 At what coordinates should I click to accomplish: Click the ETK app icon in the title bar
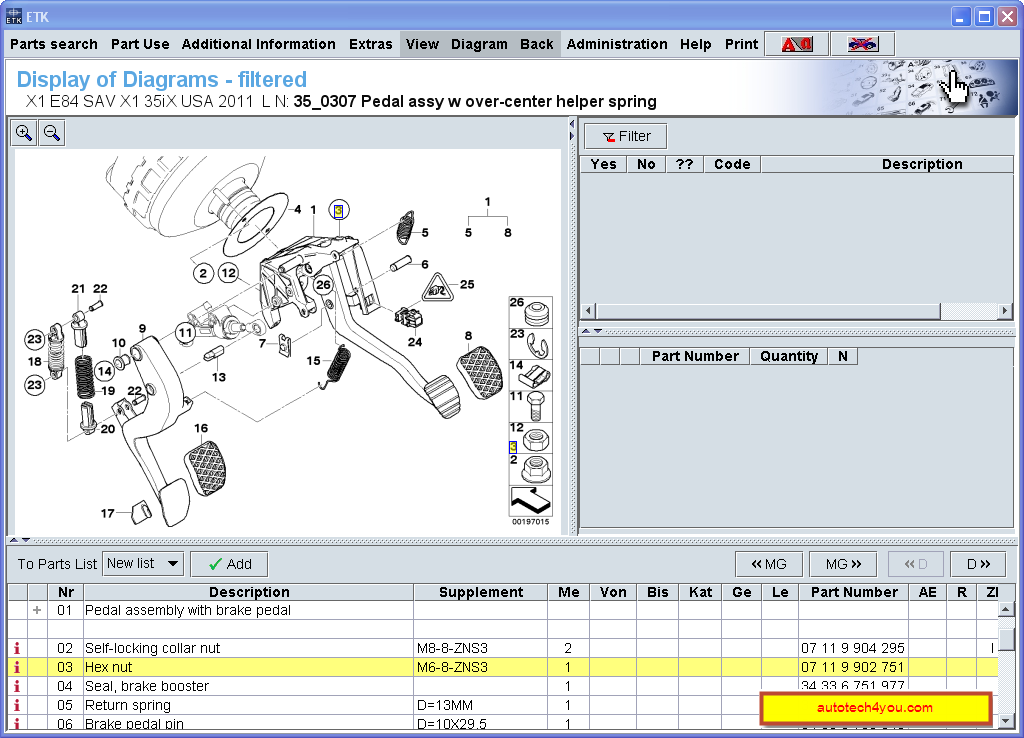pos(13,16)
